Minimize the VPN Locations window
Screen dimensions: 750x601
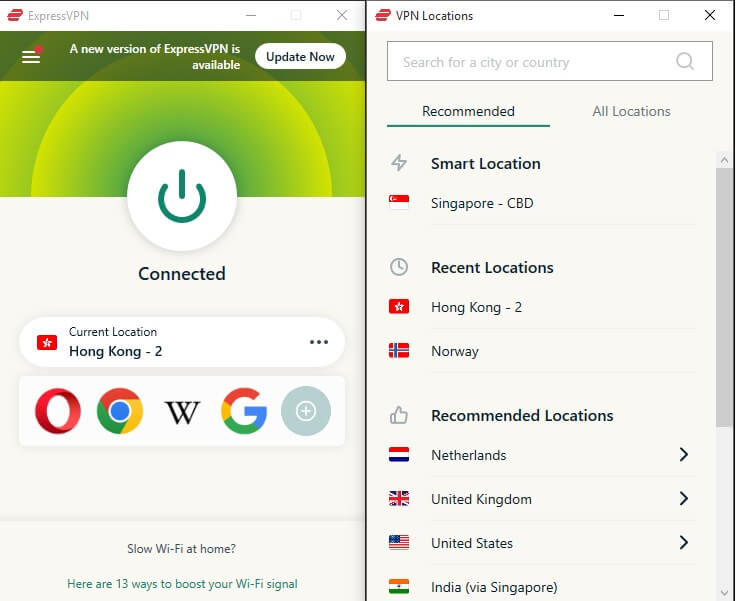pos(619,15)
